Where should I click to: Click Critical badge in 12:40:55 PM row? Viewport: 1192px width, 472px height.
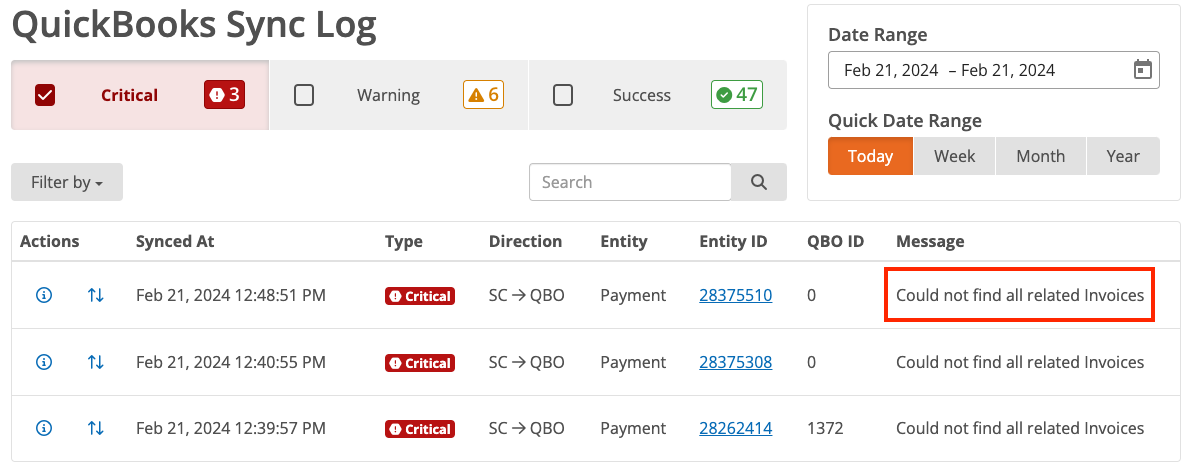click(420, 363)
